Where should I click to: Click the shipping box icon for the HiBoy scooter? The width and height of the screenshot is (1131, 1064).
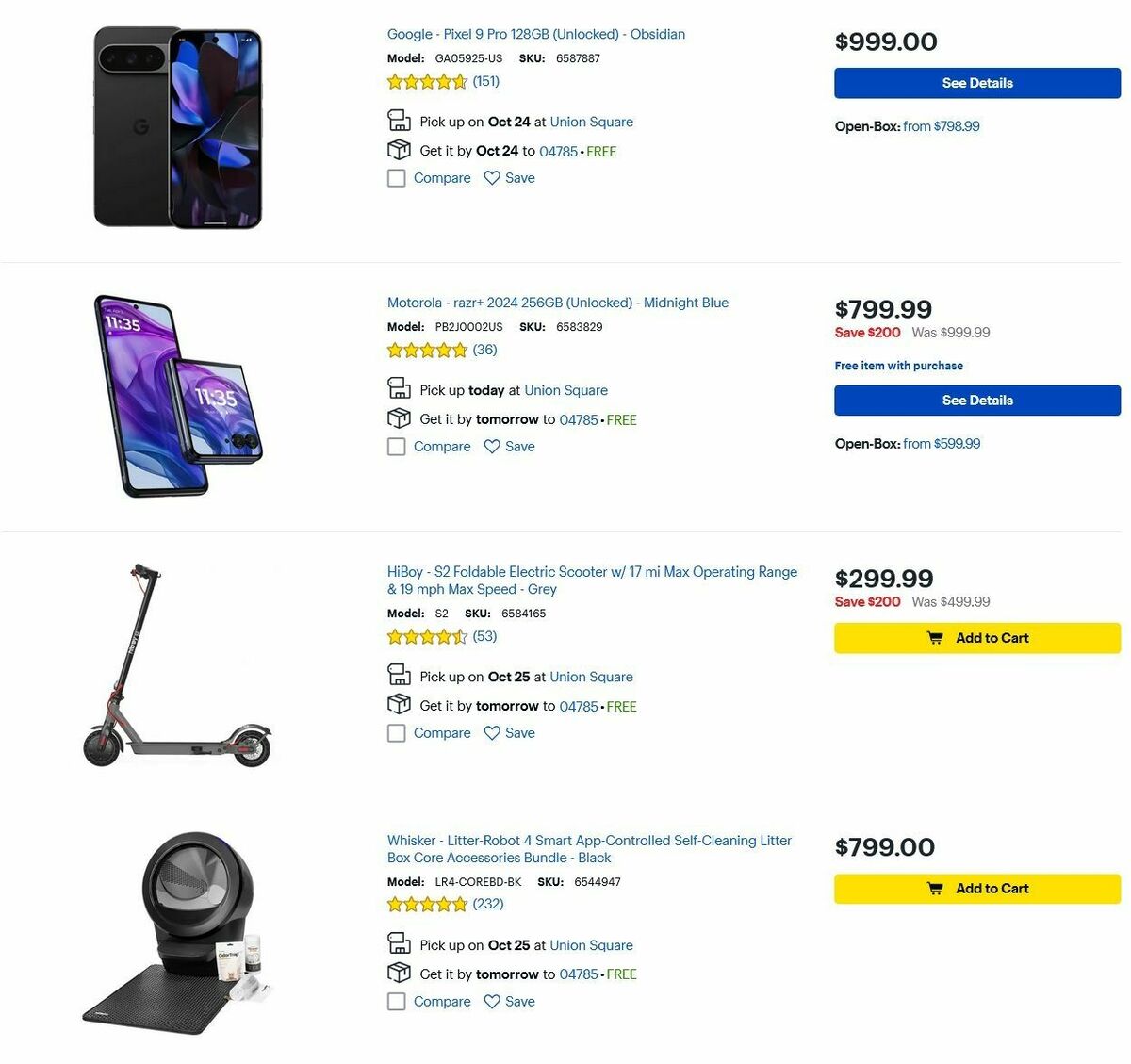click(399, 703)
